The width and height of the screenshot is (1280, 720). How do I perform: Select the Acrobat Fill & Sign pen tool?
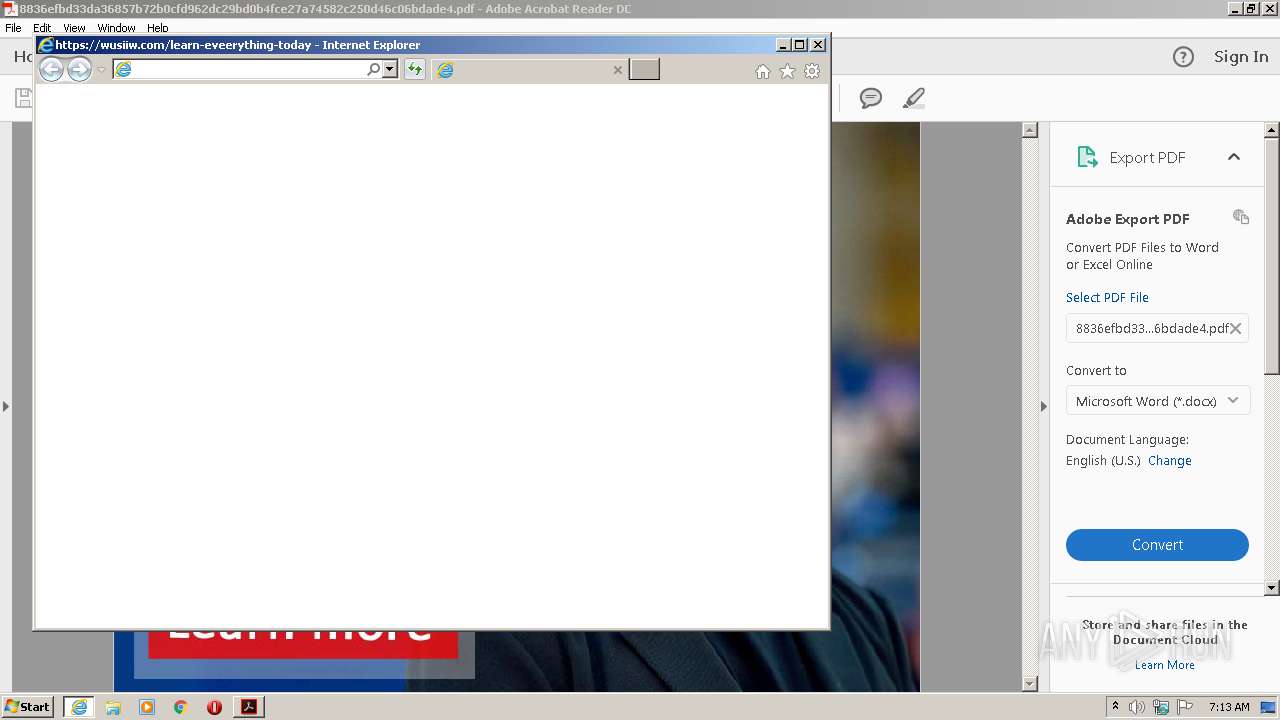coord(913,98)
